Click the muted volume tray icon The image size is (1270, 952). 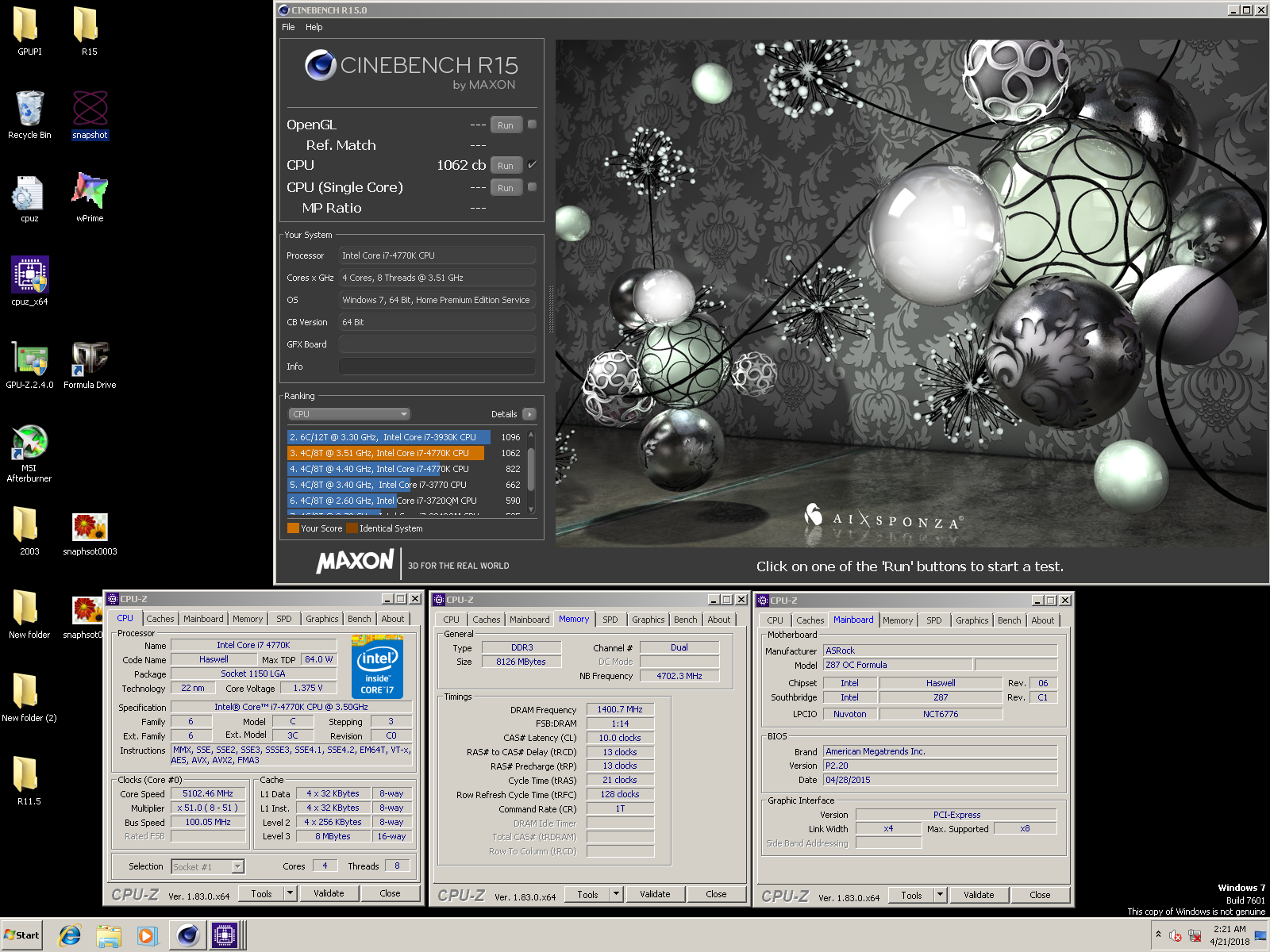[x=1176, y=936]
